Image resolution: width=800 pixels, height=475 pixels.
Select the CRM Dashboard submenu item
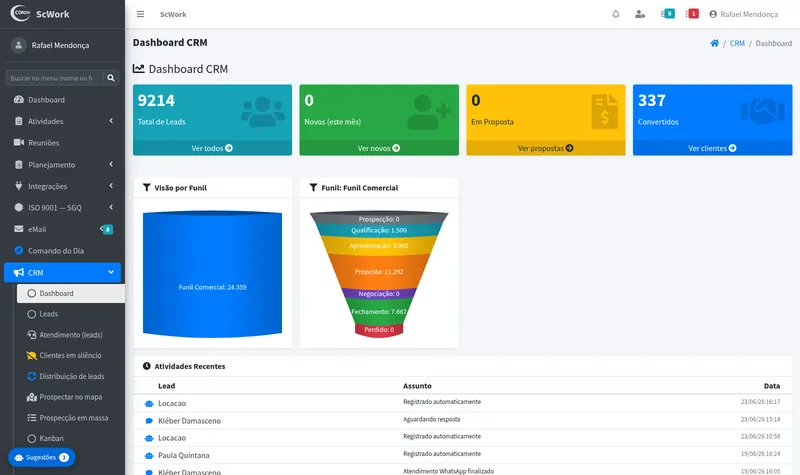point(70,293)
